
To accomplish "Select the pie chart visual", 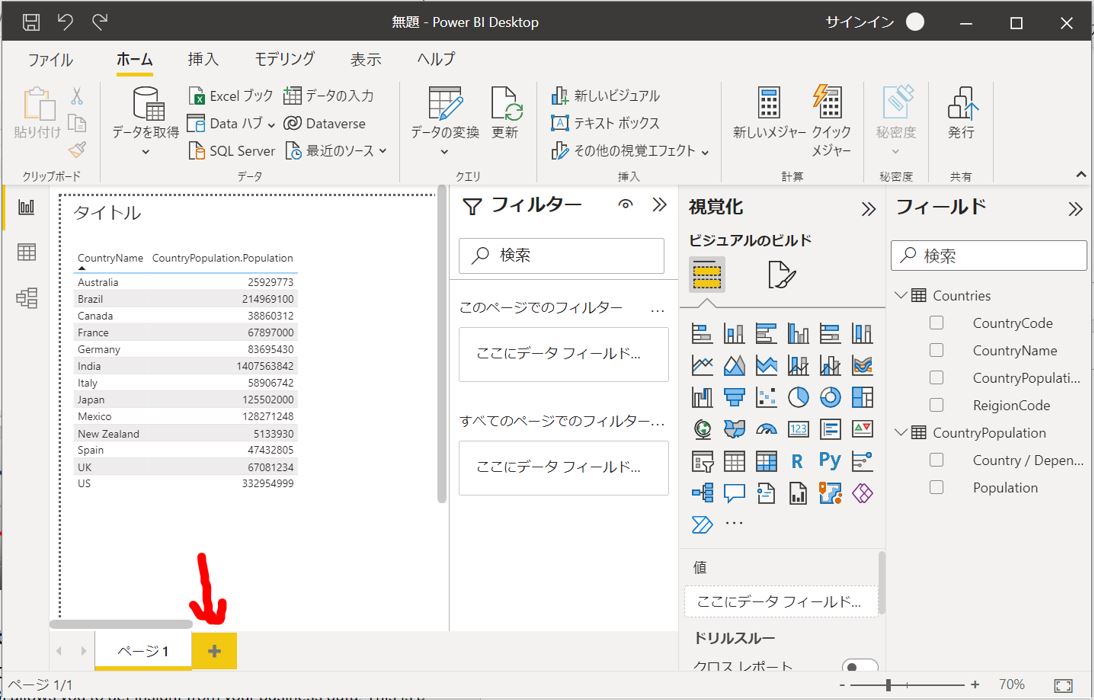I will tap(798, 397).
